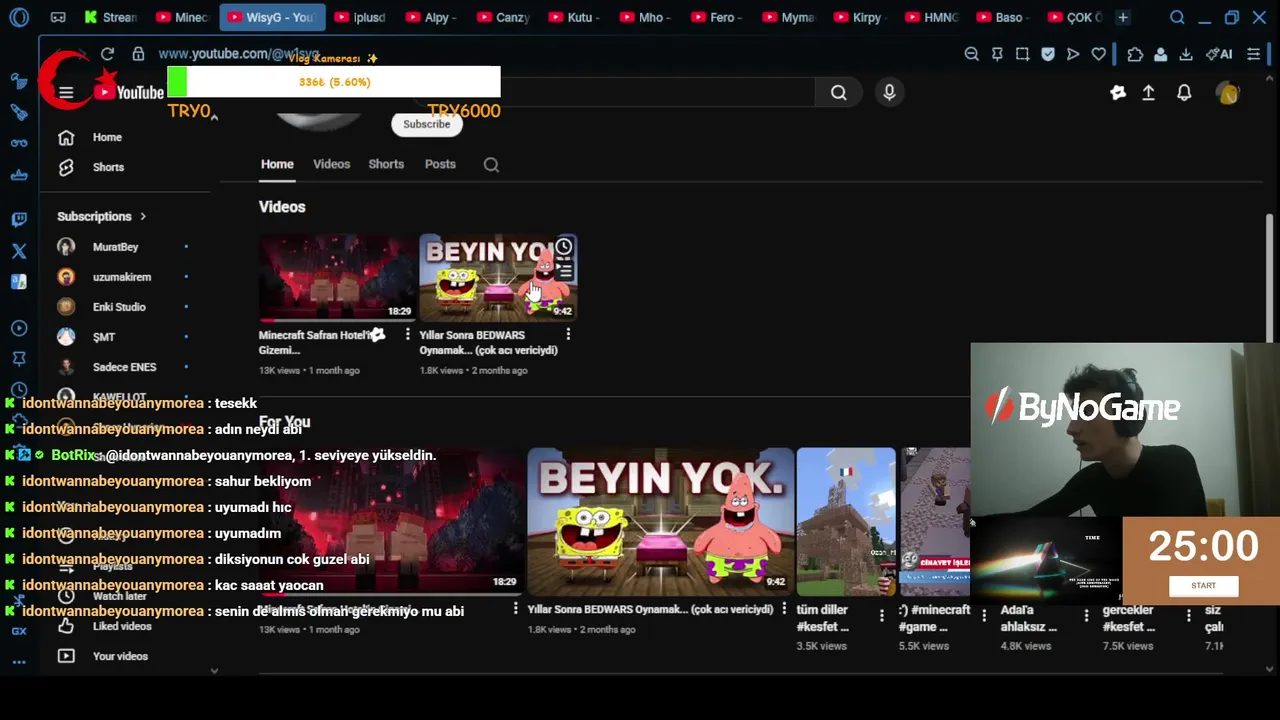Open the flow send arrow icon
The image size is (1280, 720).
coord(1073,54)
